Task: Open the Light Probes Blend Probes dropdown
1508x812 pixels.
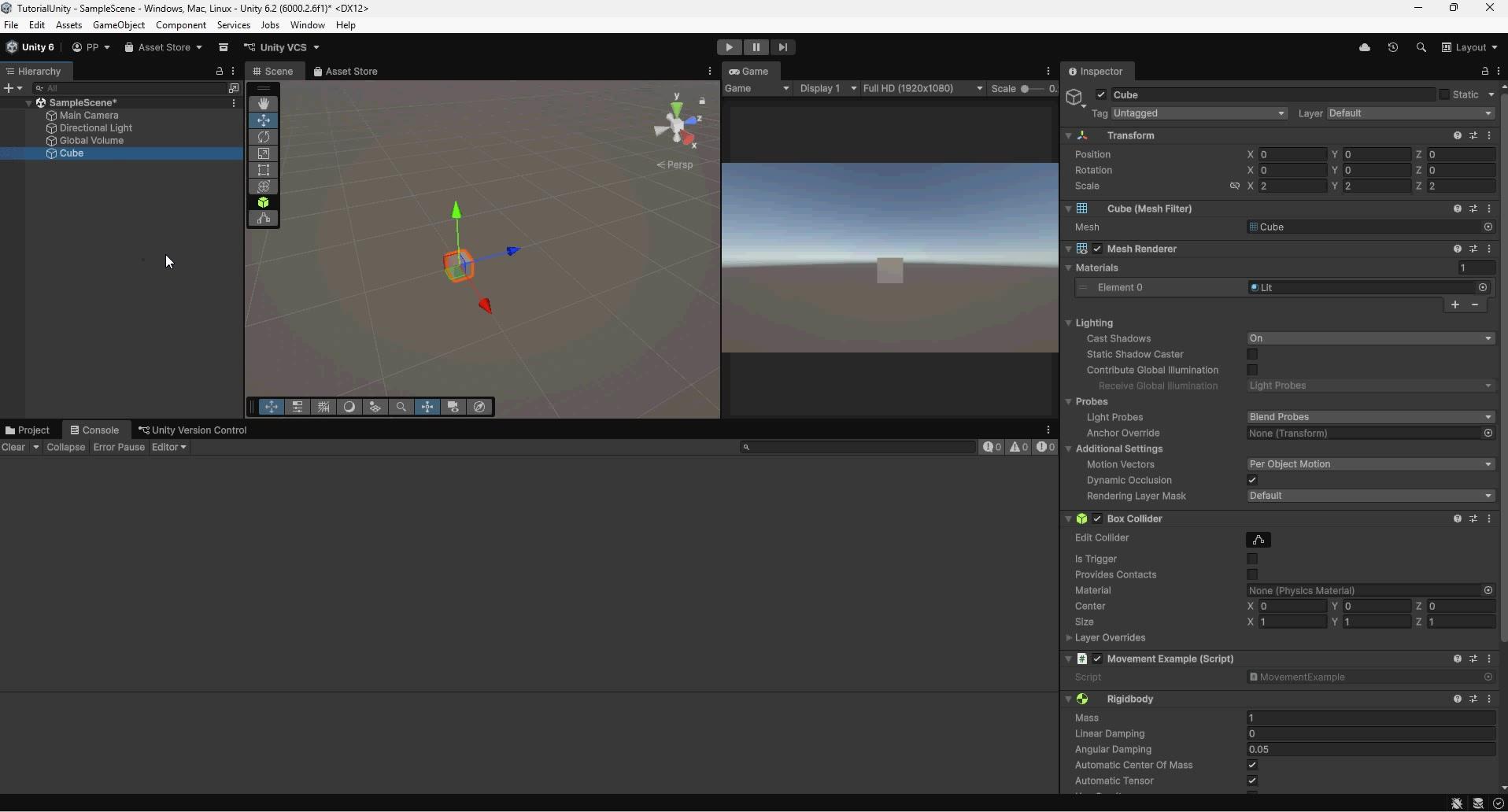Action: click(x=1371, y=418)
